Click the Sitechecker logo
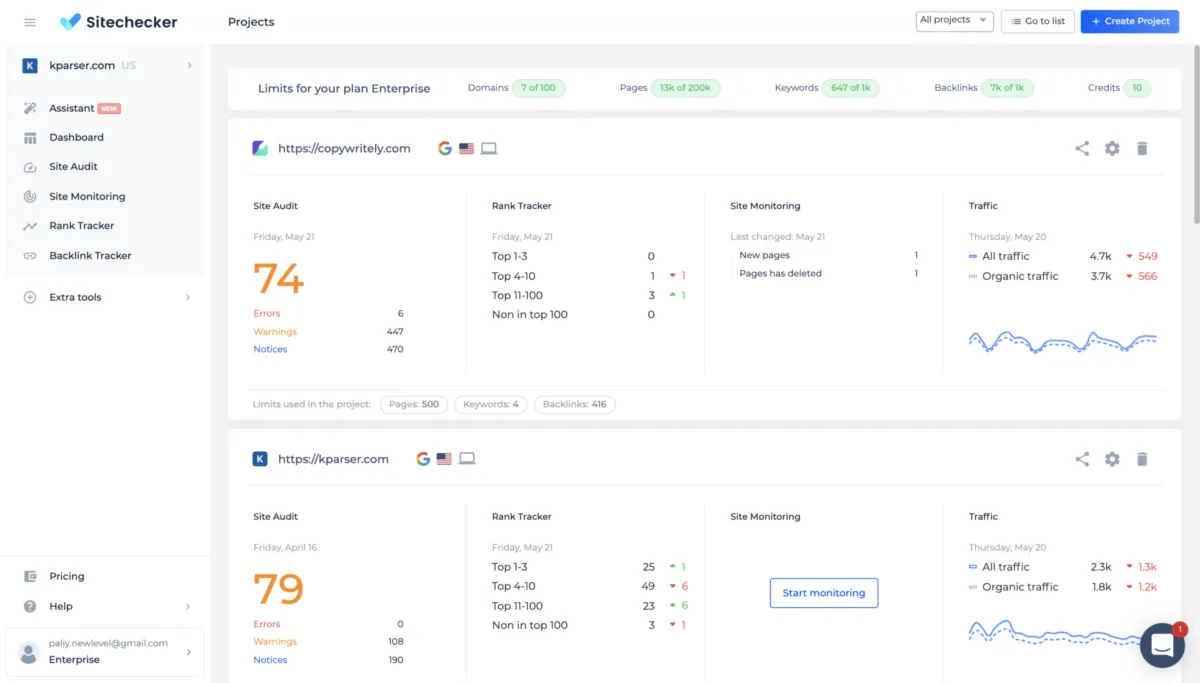The height and width of the screenshot is (683, 1200). tap(118, 22)
